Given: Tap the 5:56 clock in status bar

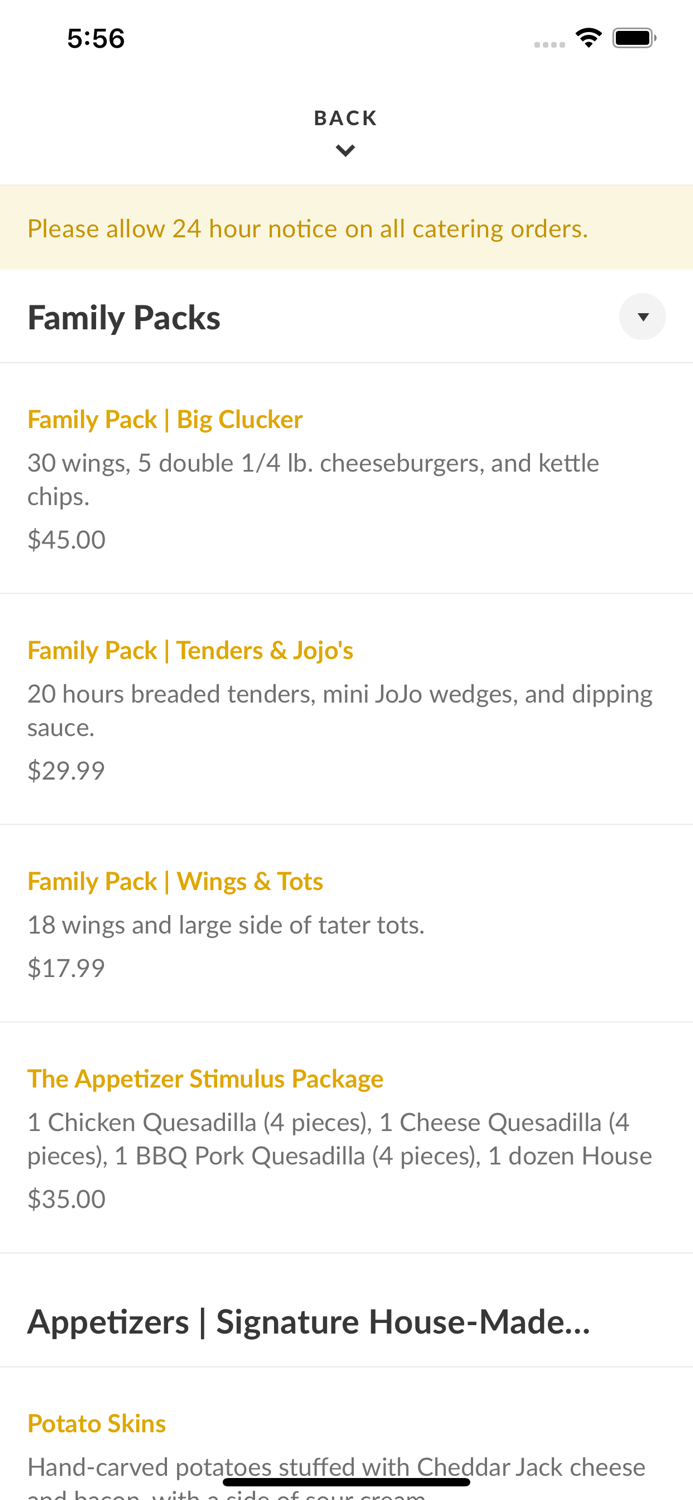Looking at the screenshot, I should 96,38.
